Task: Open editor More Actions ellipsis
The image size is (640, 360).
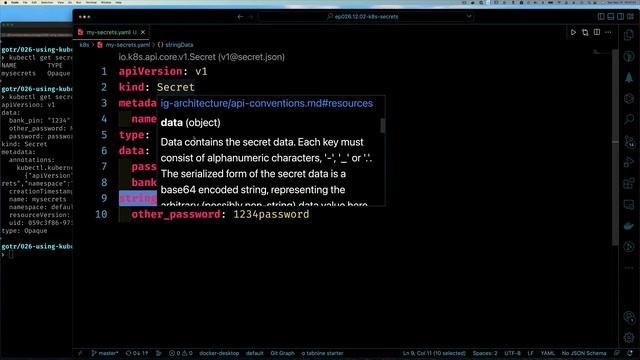Action: [x=608, y=32]
